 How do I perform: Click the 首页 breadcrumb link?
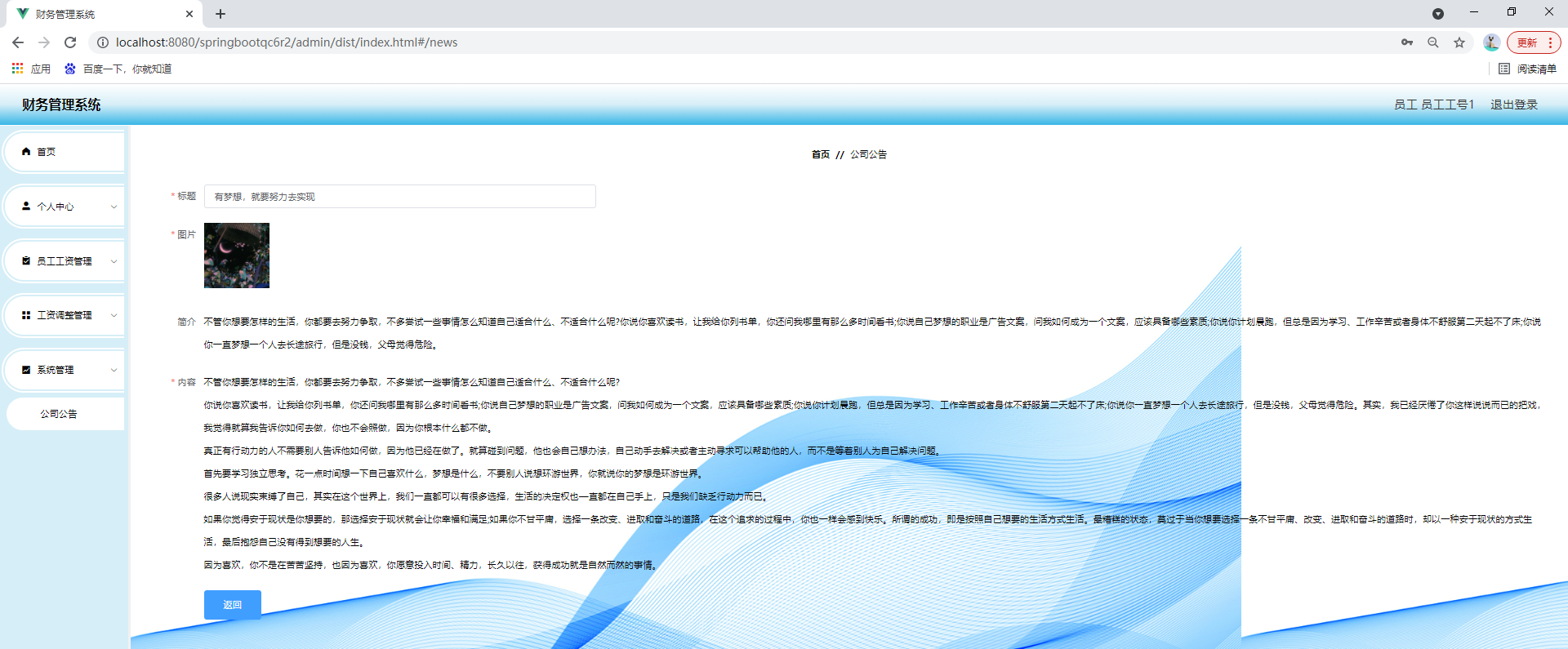pos(821,154)
